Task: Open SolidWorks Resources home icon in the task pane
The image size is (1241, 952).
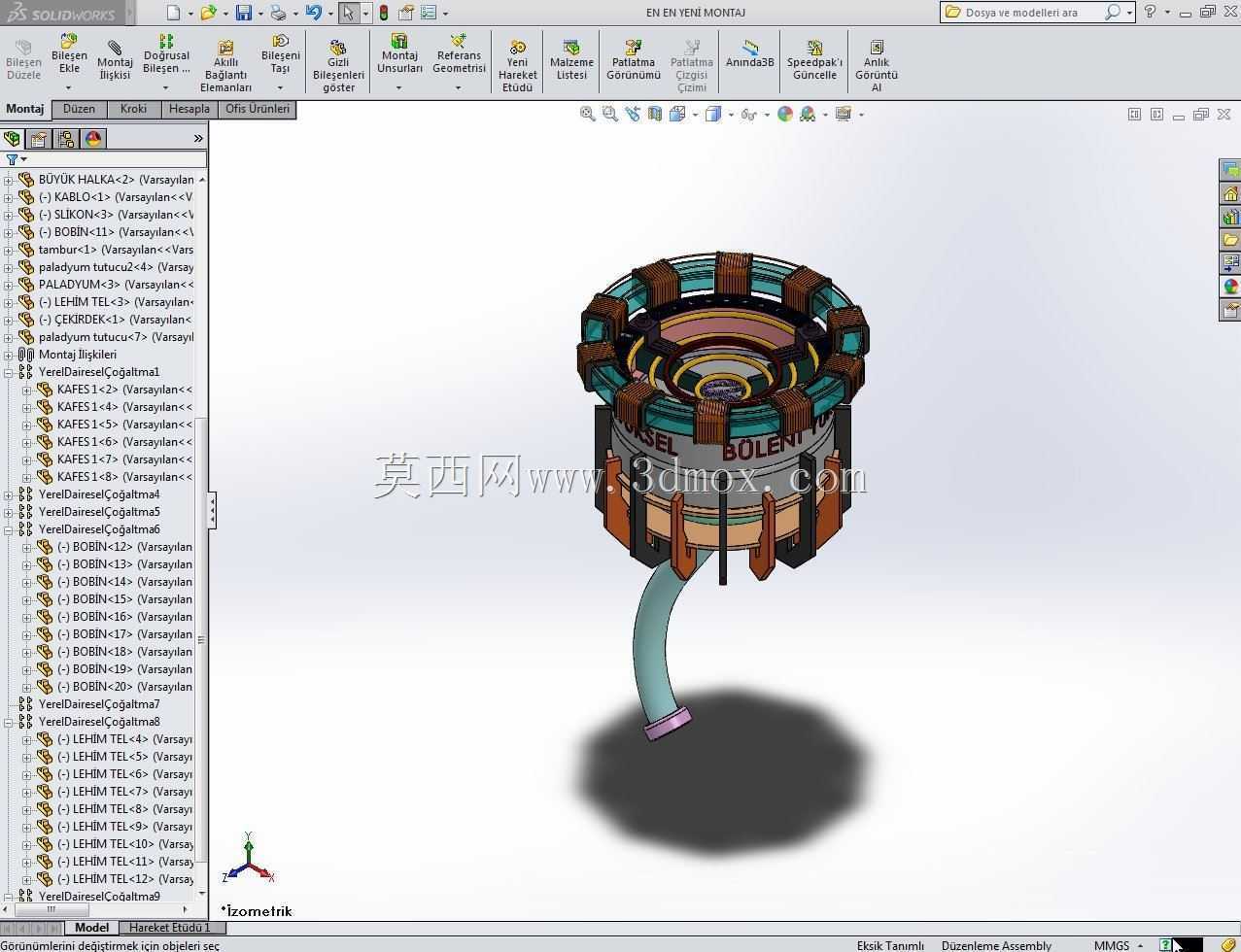Action: coord(1230,192)
